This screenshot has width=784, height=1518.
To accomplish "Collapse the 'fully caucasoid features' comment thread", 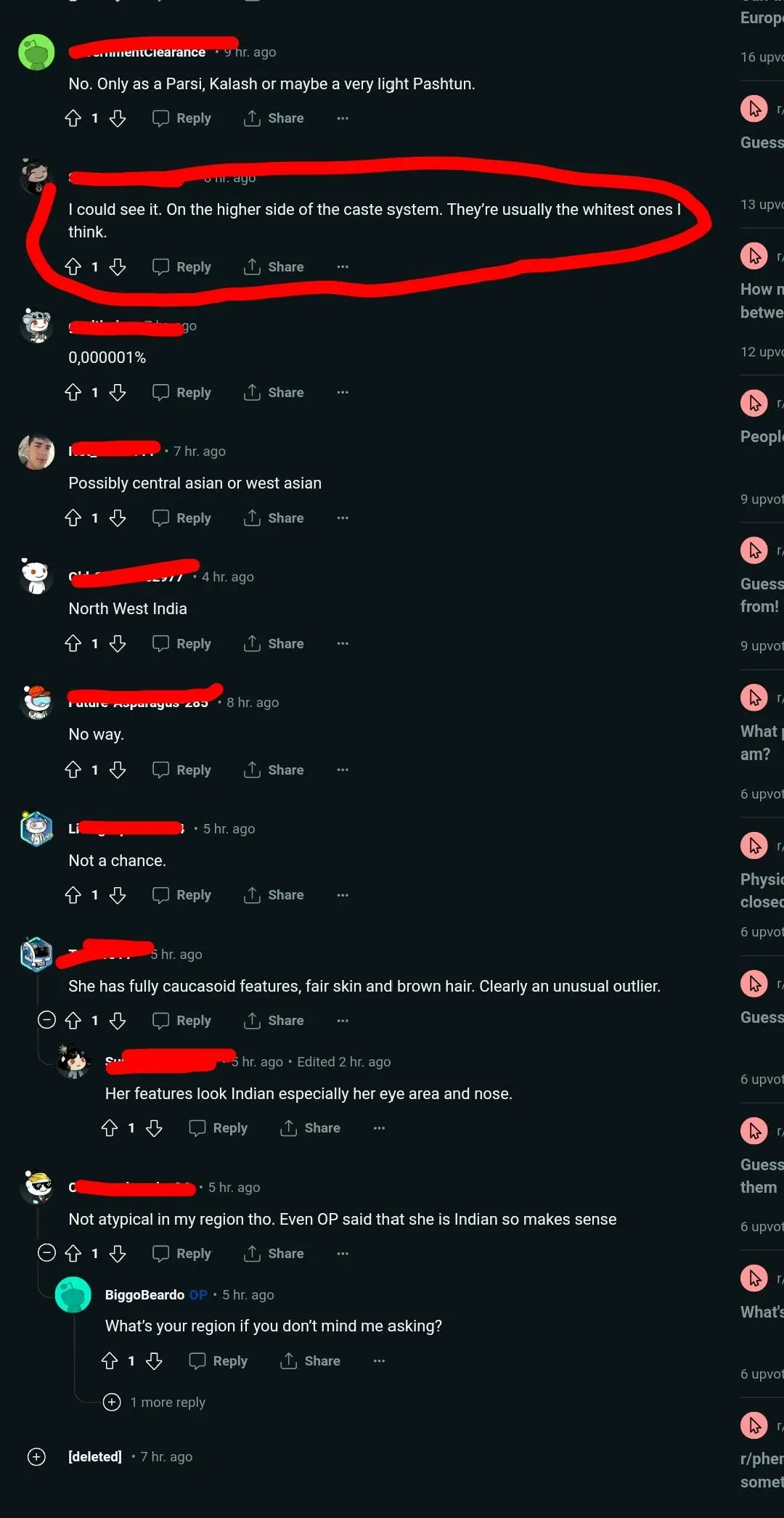I will [x=46, y=1020].
